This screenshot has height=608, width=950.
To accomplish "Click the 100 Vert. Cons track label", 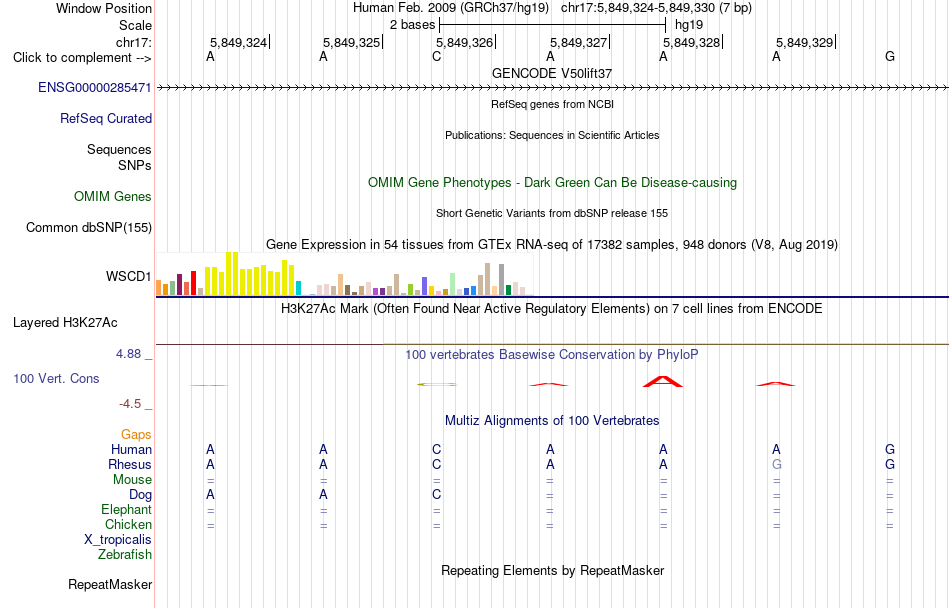I will click(56, 378).
